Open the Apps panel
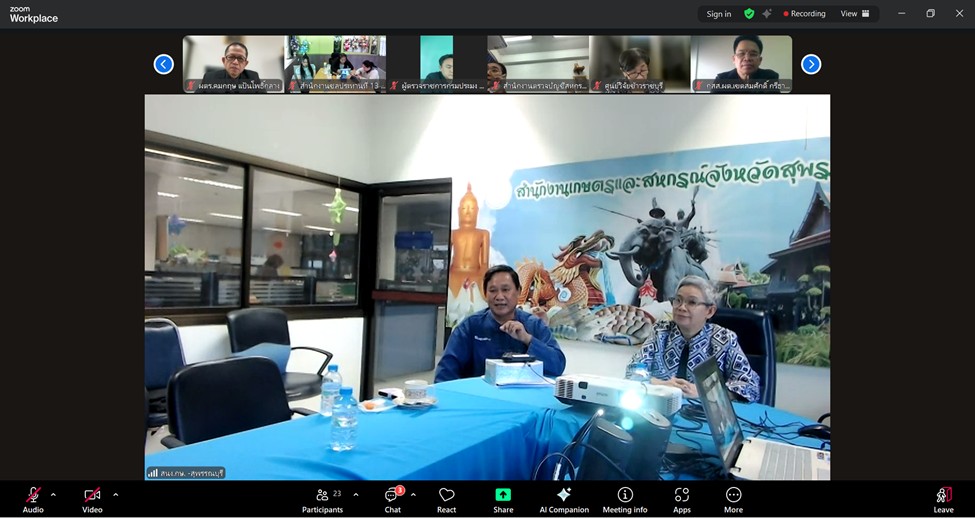Screen dimensions: 975x518 point(682,496)
